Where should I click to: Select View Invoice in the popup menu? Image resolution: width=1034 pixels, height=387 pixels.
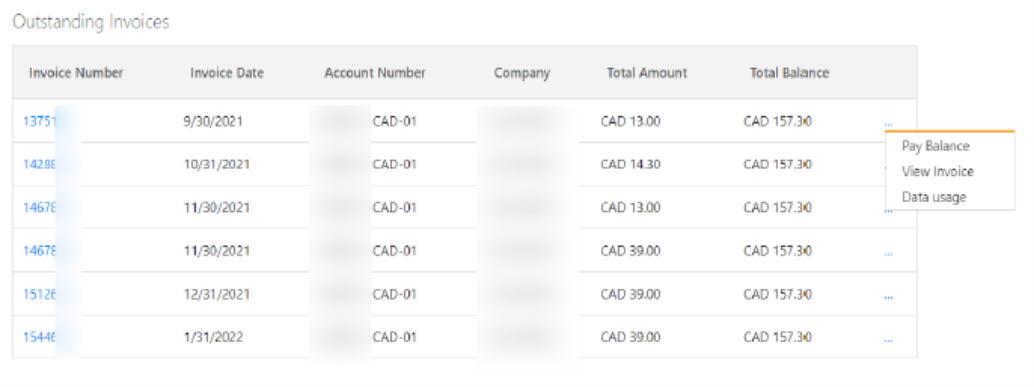[937, 171]
